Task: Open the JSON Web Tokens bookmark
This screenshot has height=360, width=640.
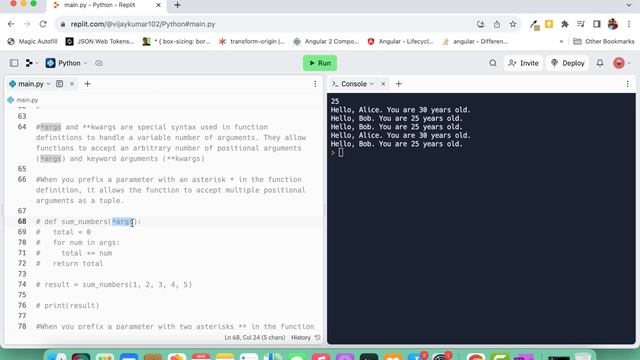Action: click(100, 41)
